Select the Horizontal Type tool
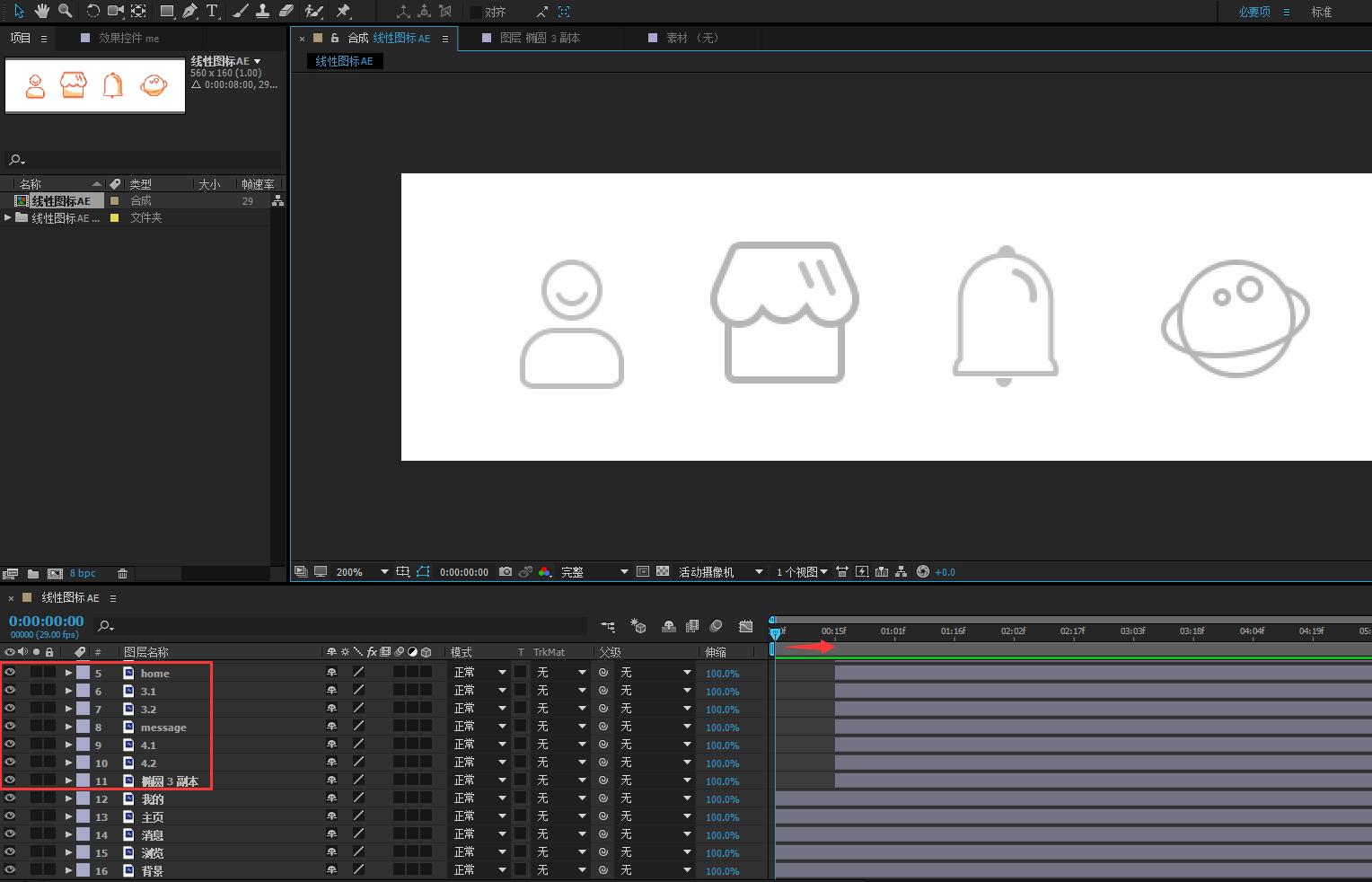Screen dimensions: 1372x882 tap(212, 11)
